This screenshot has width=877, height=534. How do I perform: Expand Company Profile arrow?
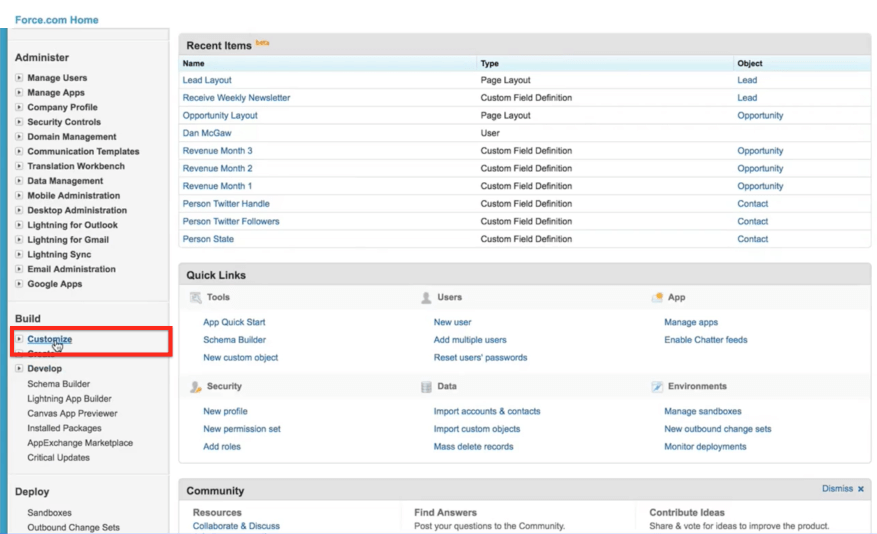[19, 107]
